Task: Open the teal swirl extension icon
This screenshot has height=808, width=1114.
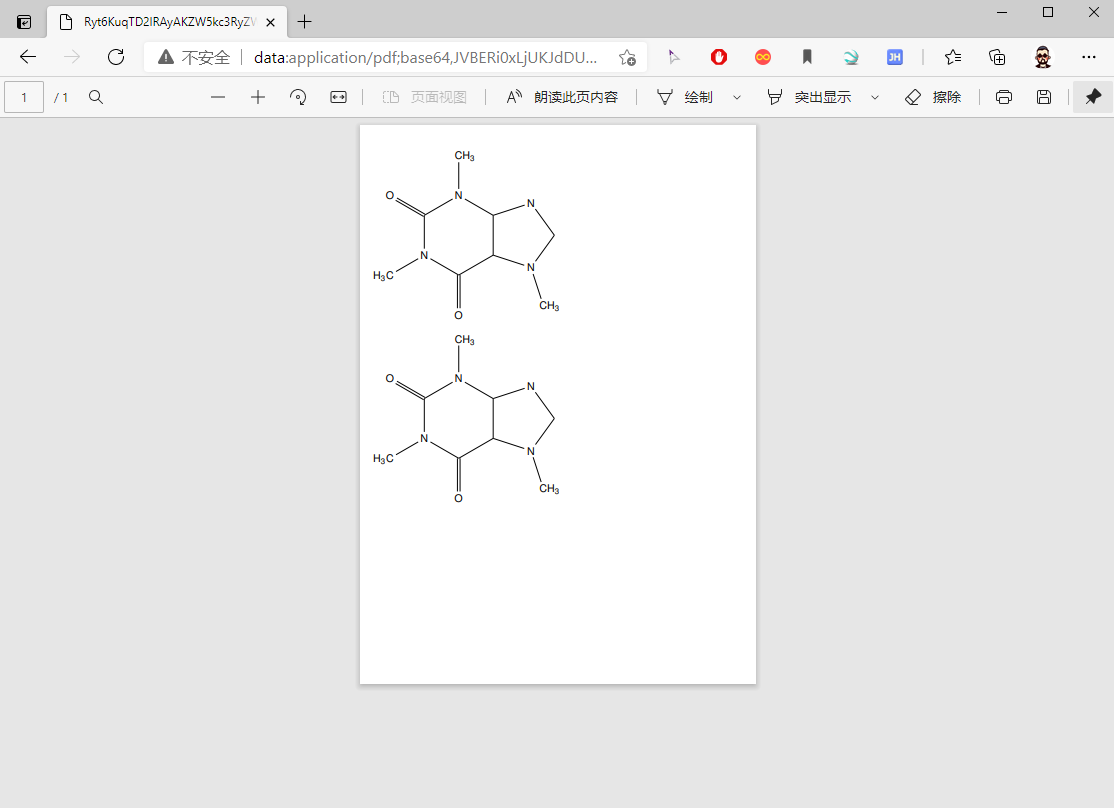Action: click(x=851, y=57)
